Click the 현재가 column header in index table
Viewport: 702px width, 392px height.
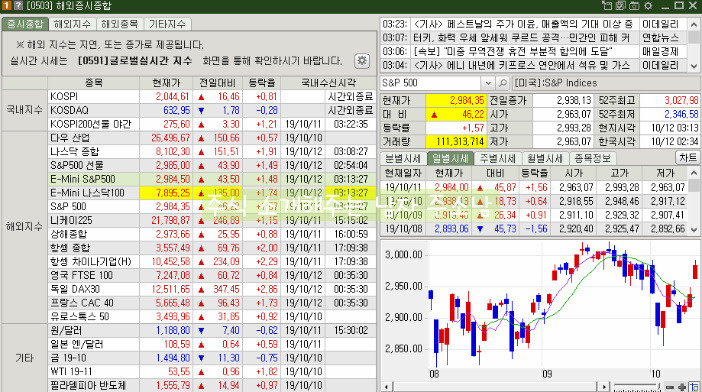point(166,83)
